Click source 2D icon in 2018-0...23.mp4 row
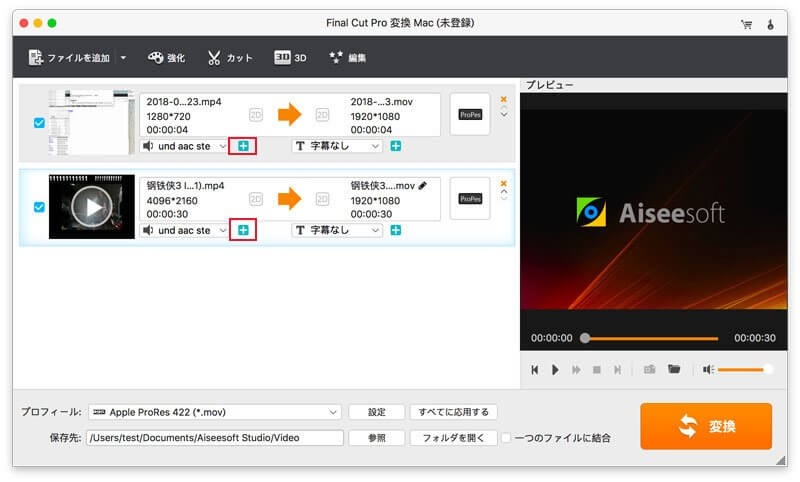 (256, 115)
